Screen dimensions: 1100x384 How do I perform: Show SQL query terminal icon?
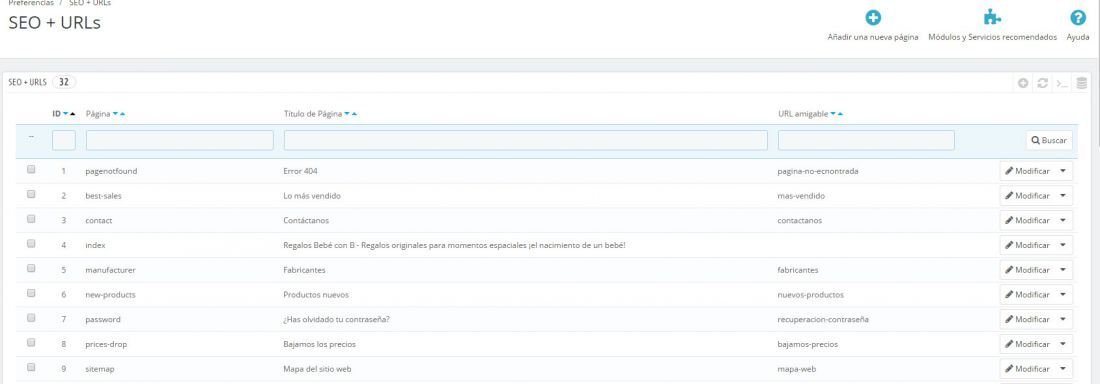click(x=1062, y=84)
